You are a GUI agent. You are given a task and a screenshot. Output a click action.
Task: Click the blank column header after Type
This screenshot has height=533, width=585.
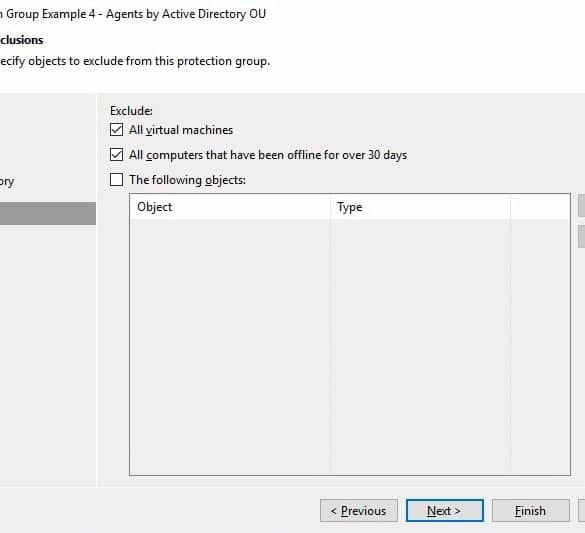click(x=540, y=207)
